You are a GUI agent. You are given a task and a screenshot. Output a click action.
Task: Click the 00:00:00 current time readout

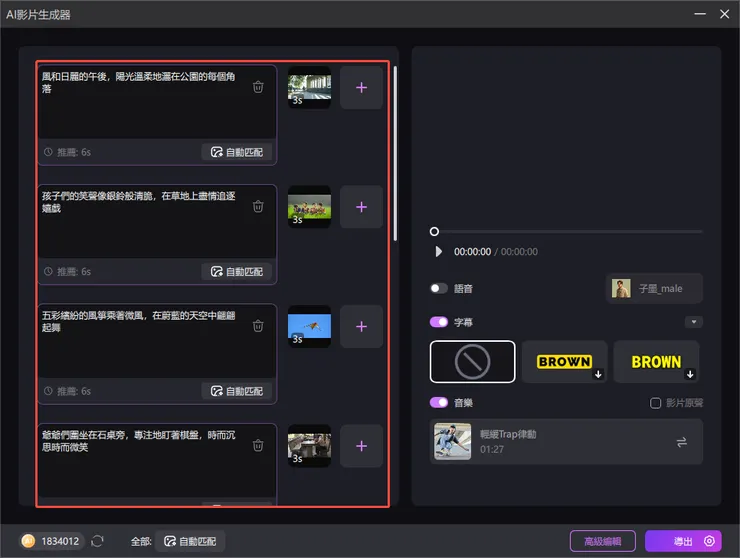(x=472, y=252)
